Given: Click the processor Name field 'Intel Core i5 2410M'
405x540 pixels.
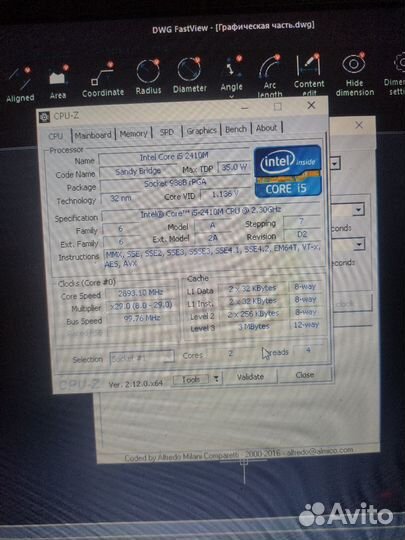Looking at the screenshot, I should [174, 157].
